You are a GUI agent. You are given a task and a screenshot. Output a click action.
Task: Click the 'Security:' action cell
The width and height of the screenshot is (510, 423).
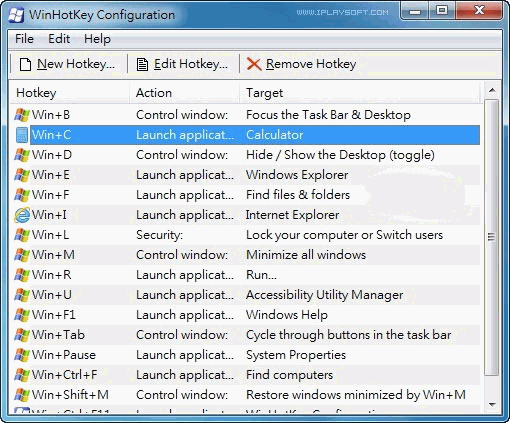[x=159, y=235]
